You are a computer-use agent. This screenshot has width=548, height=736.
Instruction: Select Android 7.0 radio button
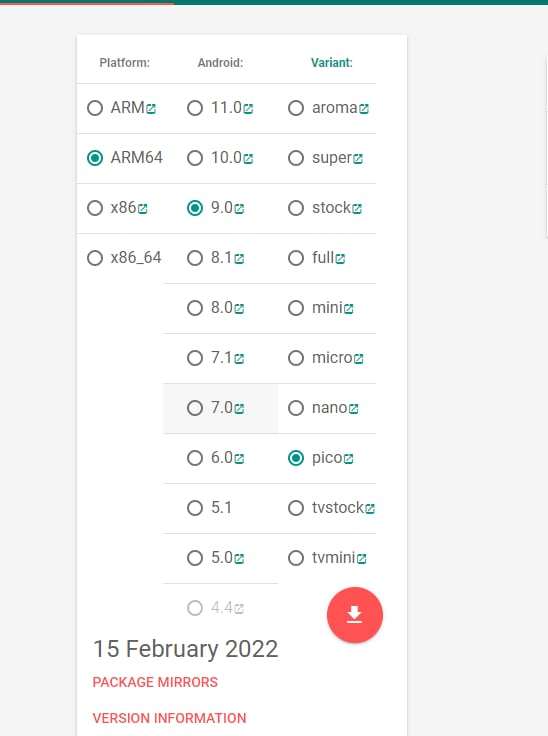coord(195,408)
